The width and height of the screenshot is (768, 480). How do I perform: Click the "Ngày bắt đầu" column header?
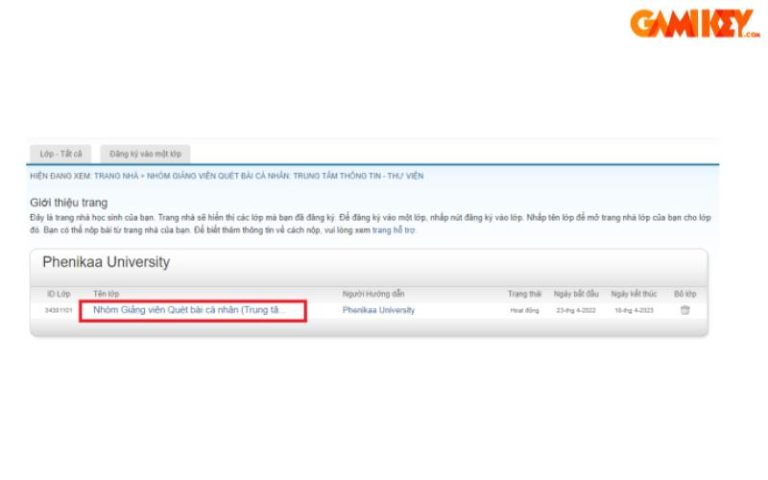tap(576, 294)
